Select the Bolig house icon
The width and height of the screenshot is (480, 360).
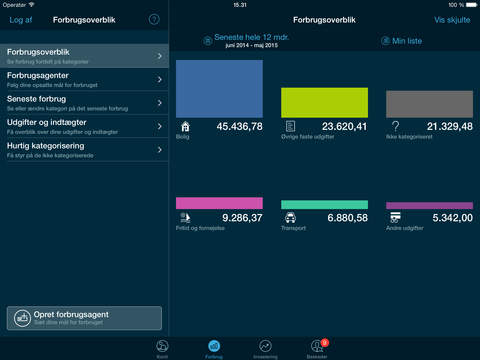[x=185, y=126]
